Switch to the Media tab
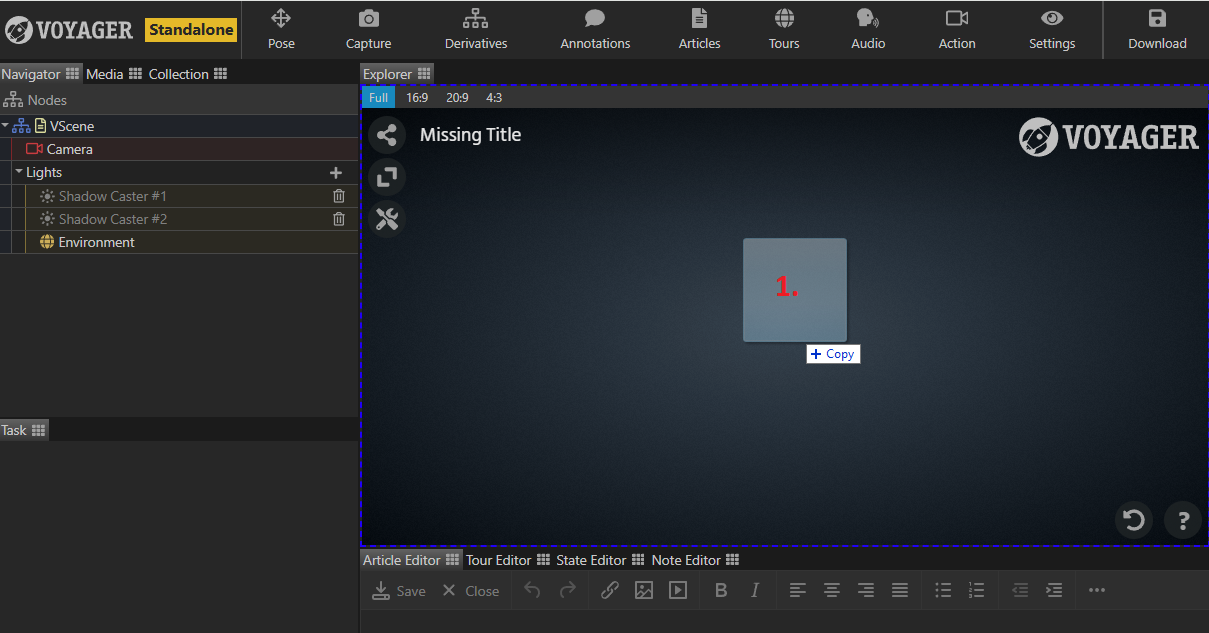Viewport: 1209px width, 633px height. click(x=114, y=74)
